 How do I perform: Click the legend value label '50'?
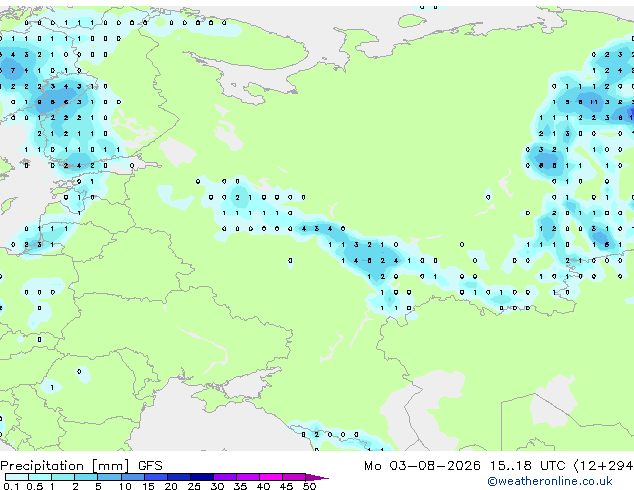(309, 486)
